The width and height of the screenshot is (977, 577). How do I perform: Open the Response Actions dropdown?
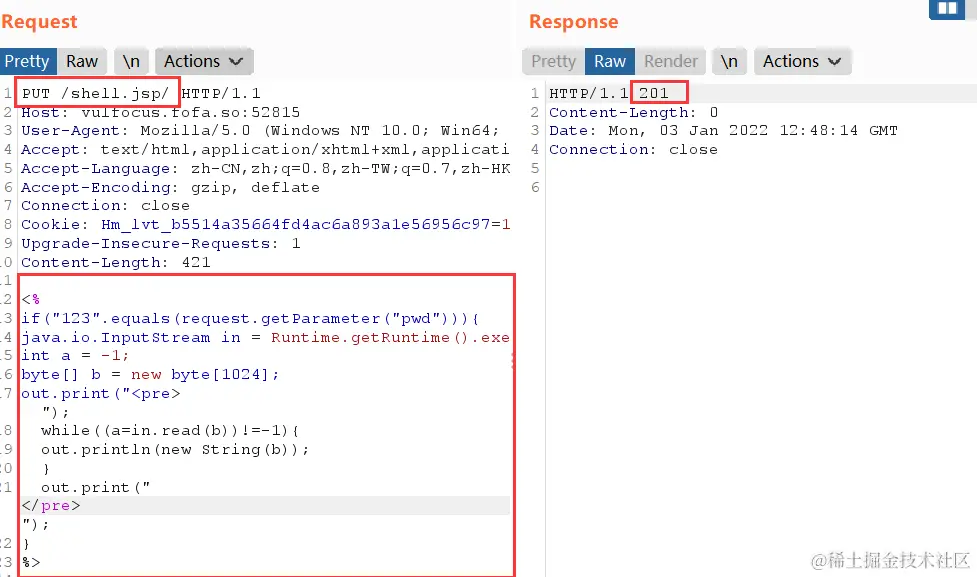(x=803, y=61)
